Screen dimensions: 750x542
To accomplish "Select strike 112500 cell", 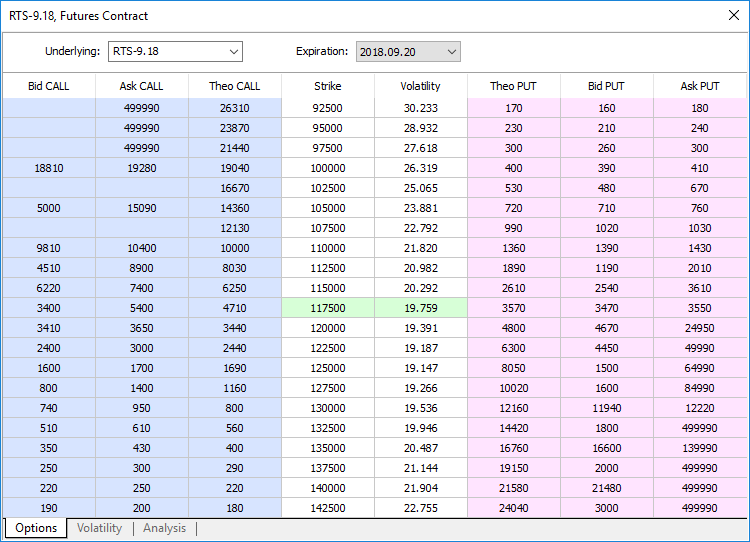I will tap(328, 268).
